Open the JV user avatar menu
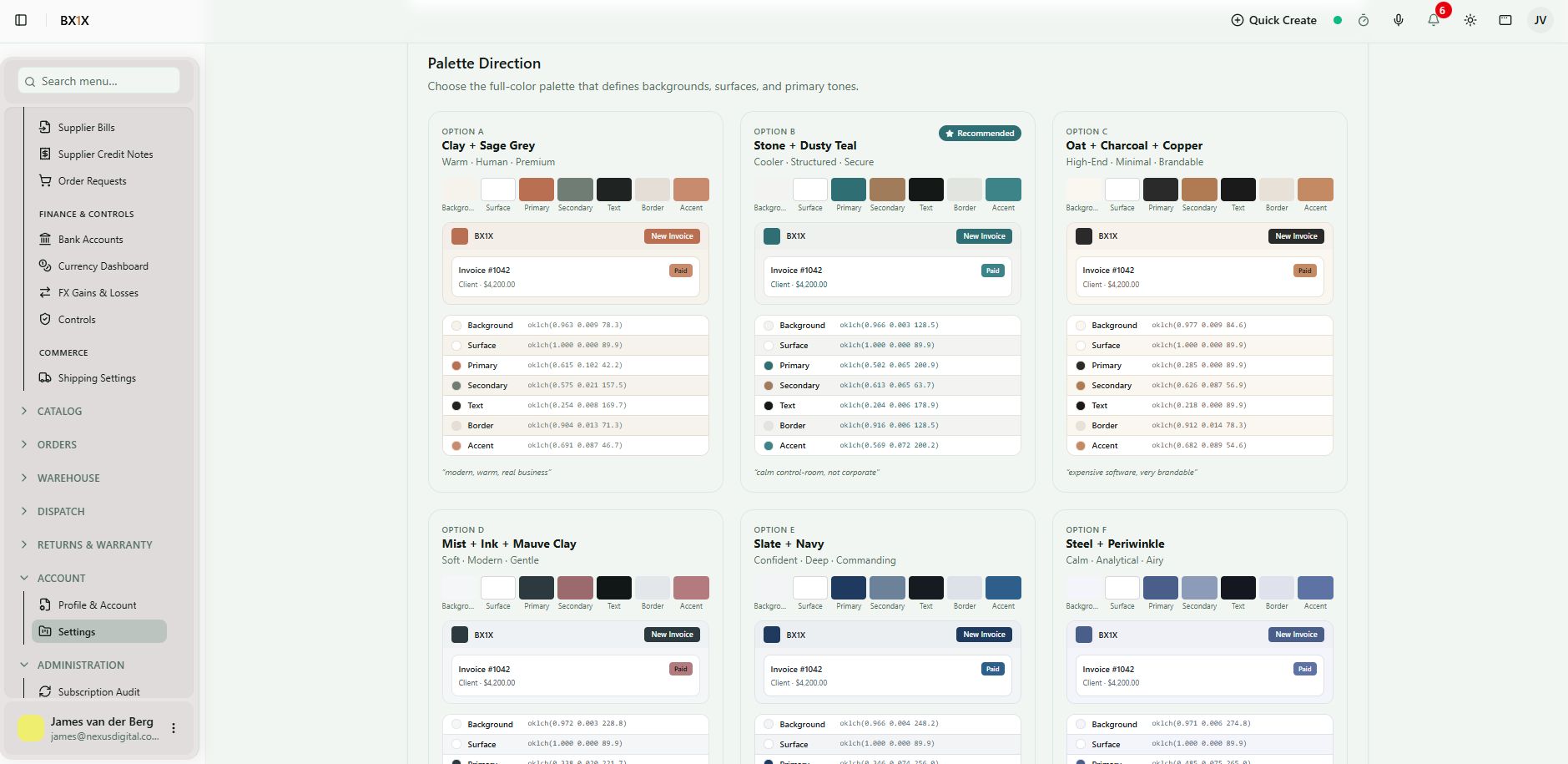1568x764 pixels. (1540, 20)
